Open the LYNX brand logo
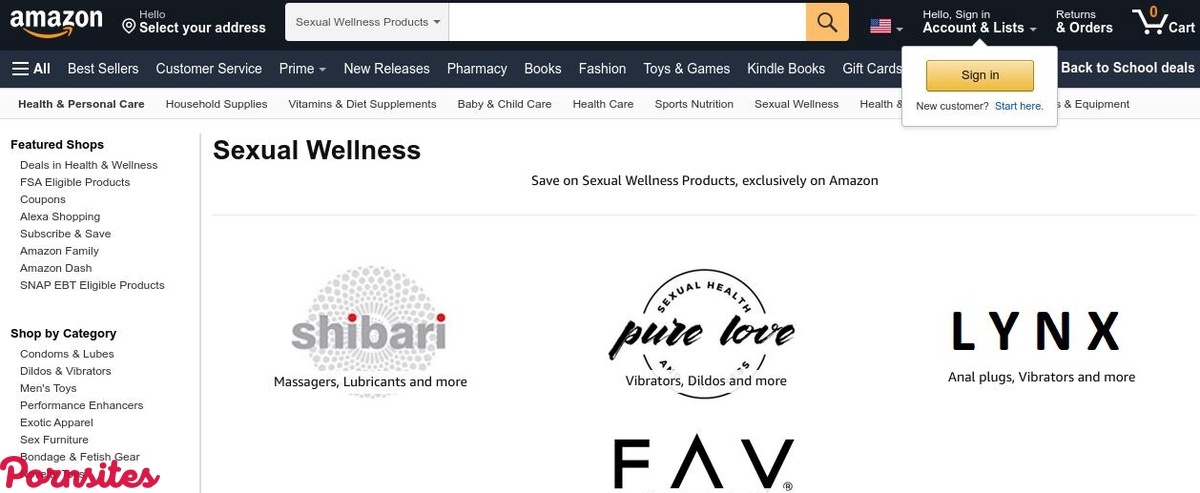1200x493 pixels. pyautogui.click(x=1035, y=331)
